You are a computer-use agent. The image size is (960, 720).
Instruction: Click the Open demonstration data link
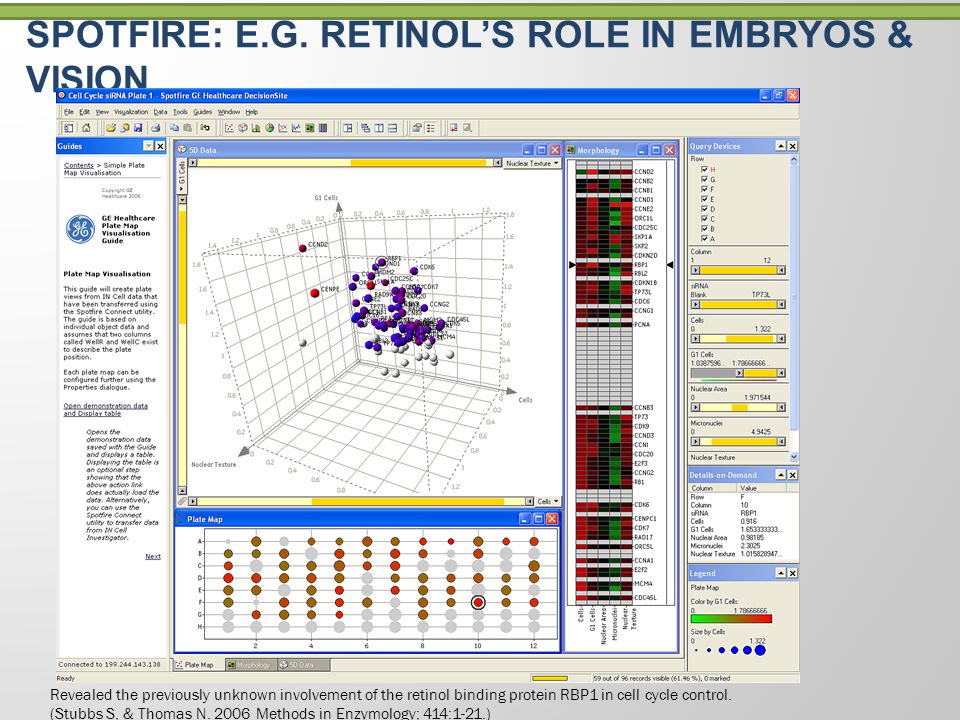point(105,410)
